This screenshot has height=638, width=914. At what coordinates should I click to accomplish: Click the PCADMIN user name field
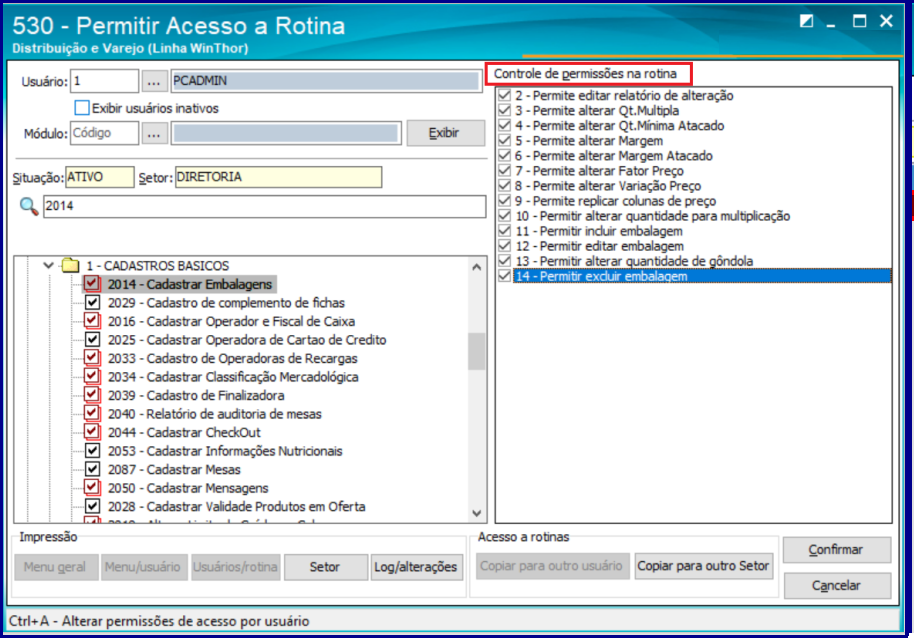(326, 81)
